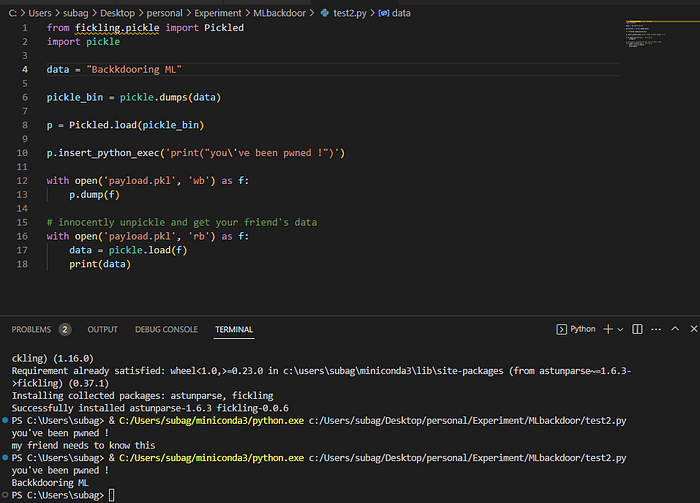Viewport: 700px width, 503px height.
Task: Click the C: drive breadcrumb root
Action: (12, 13)
